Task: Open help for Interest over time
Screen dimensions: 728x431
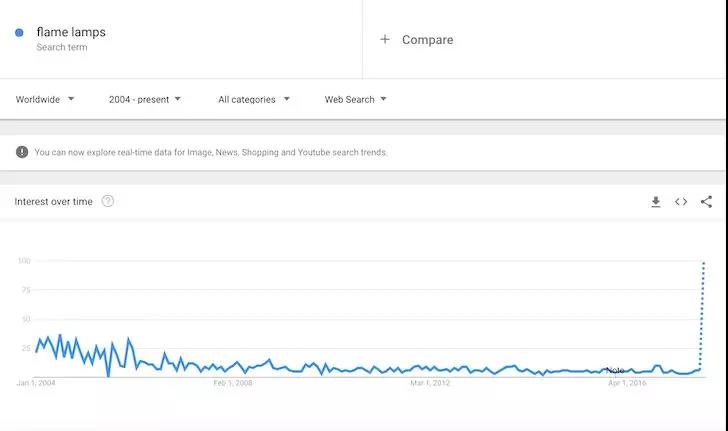Action: tap(108, 201)
